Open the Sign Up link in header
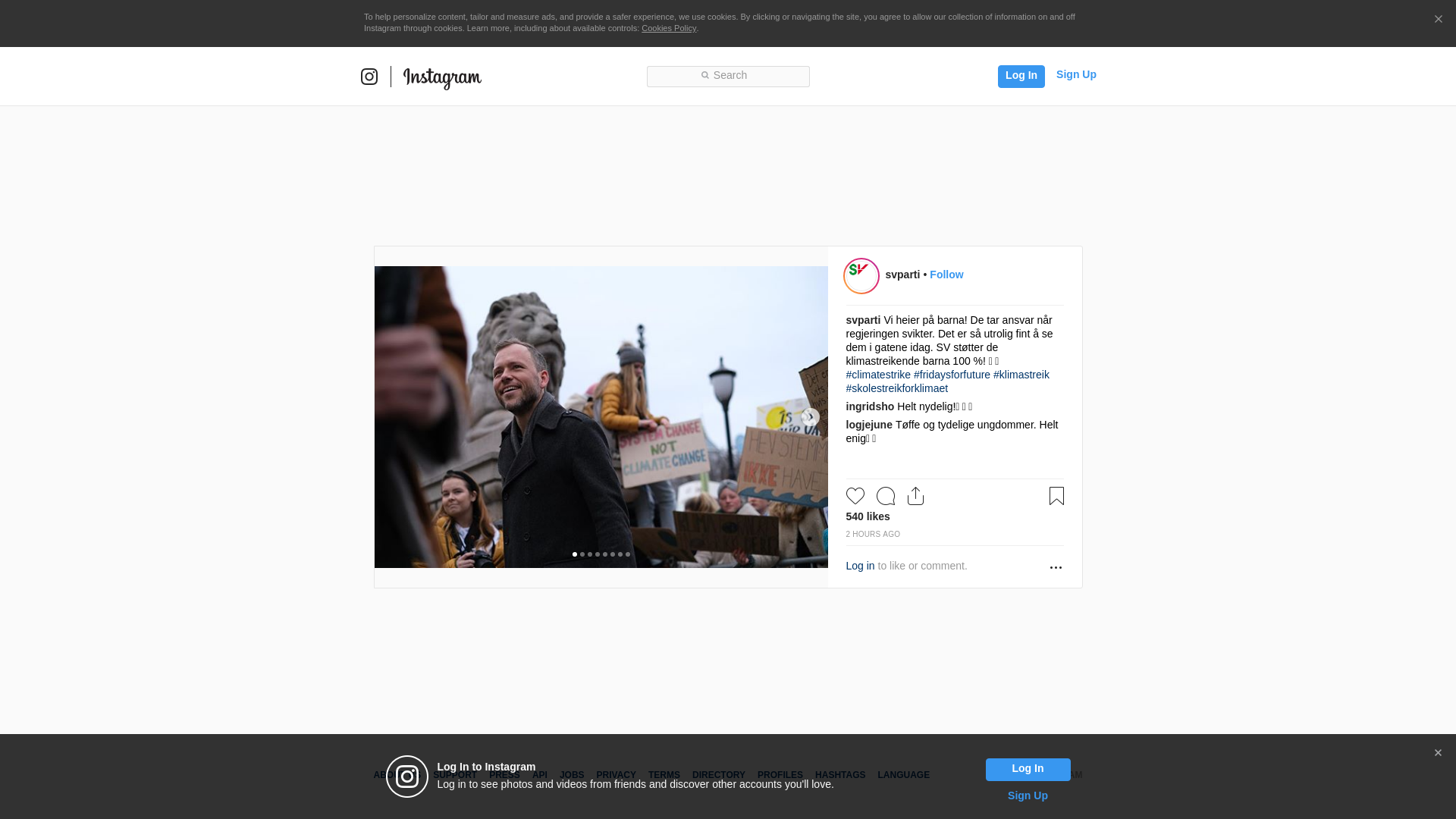1456x819 pixels. pyautogui.click(x=1076, y=74)
